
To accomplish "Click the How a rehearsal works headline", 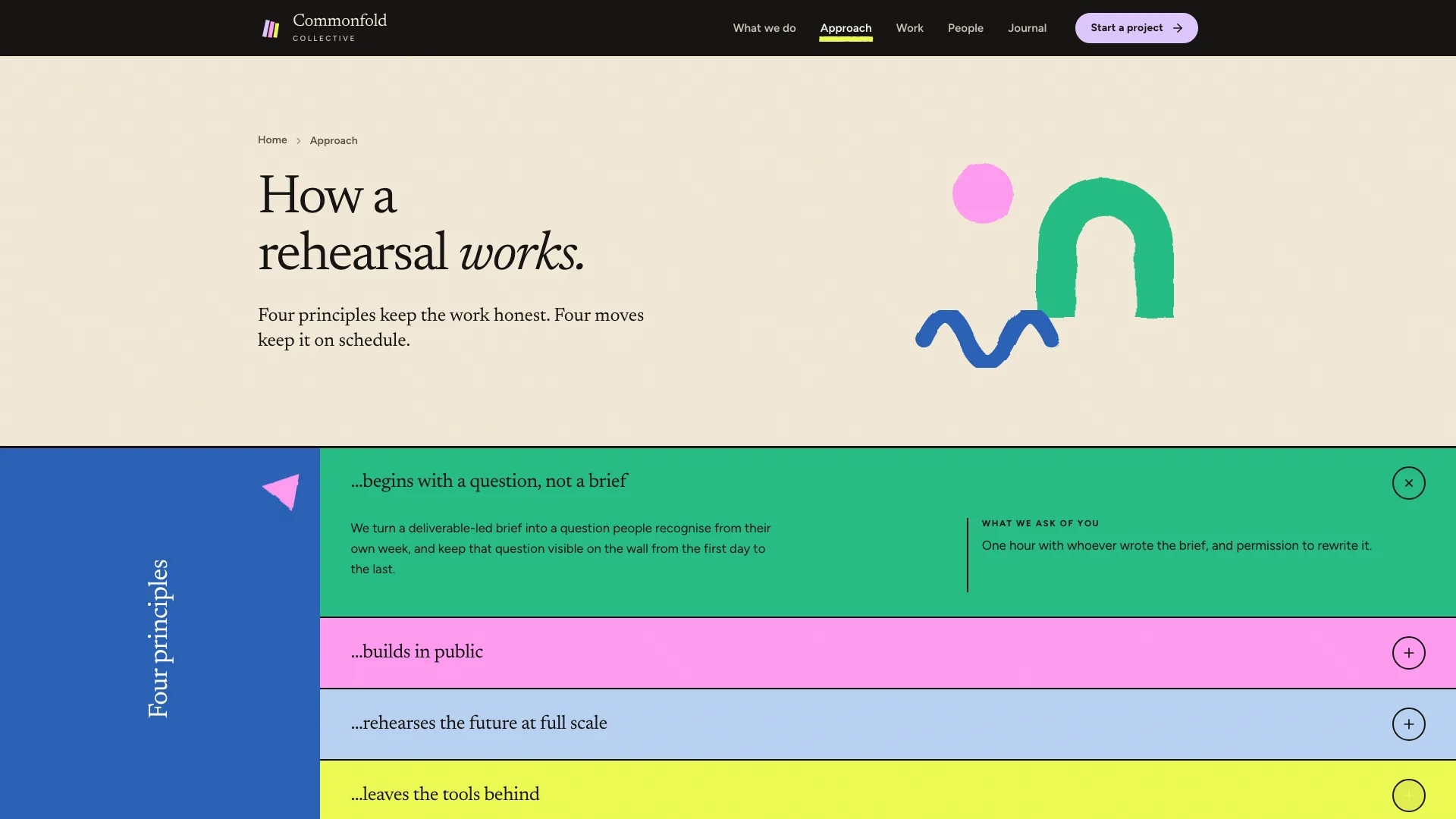I will [x=422, y=223].
